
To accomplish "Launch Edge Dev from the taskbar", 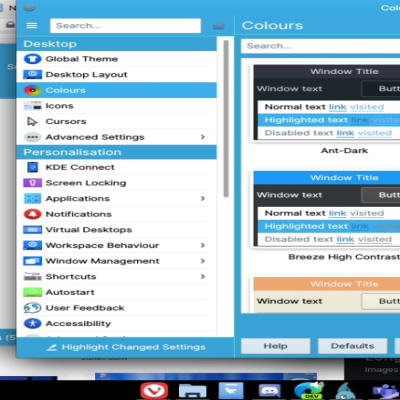I will coord(308,391).
